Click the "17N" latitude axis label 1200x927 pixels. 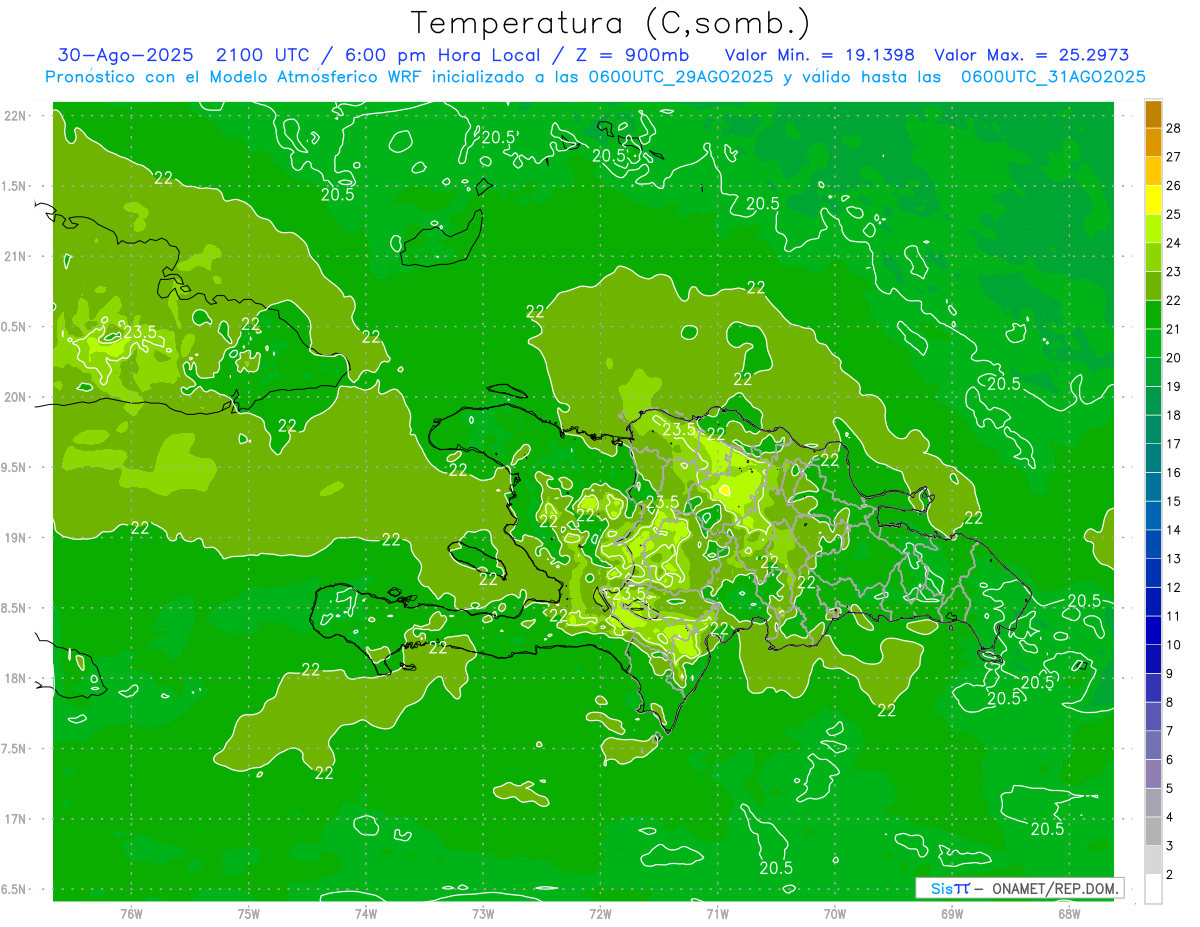[x=16, y=819]
